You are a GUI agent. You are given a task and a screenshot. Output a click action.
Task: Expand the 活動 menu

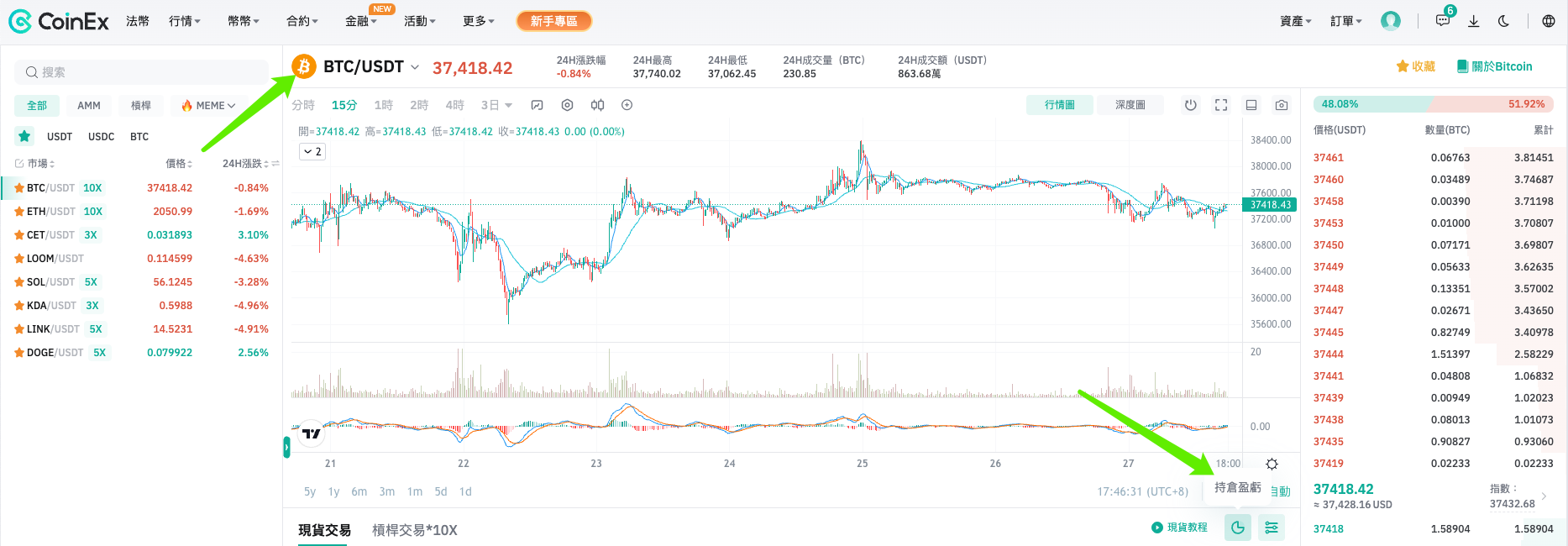point(420,21)
